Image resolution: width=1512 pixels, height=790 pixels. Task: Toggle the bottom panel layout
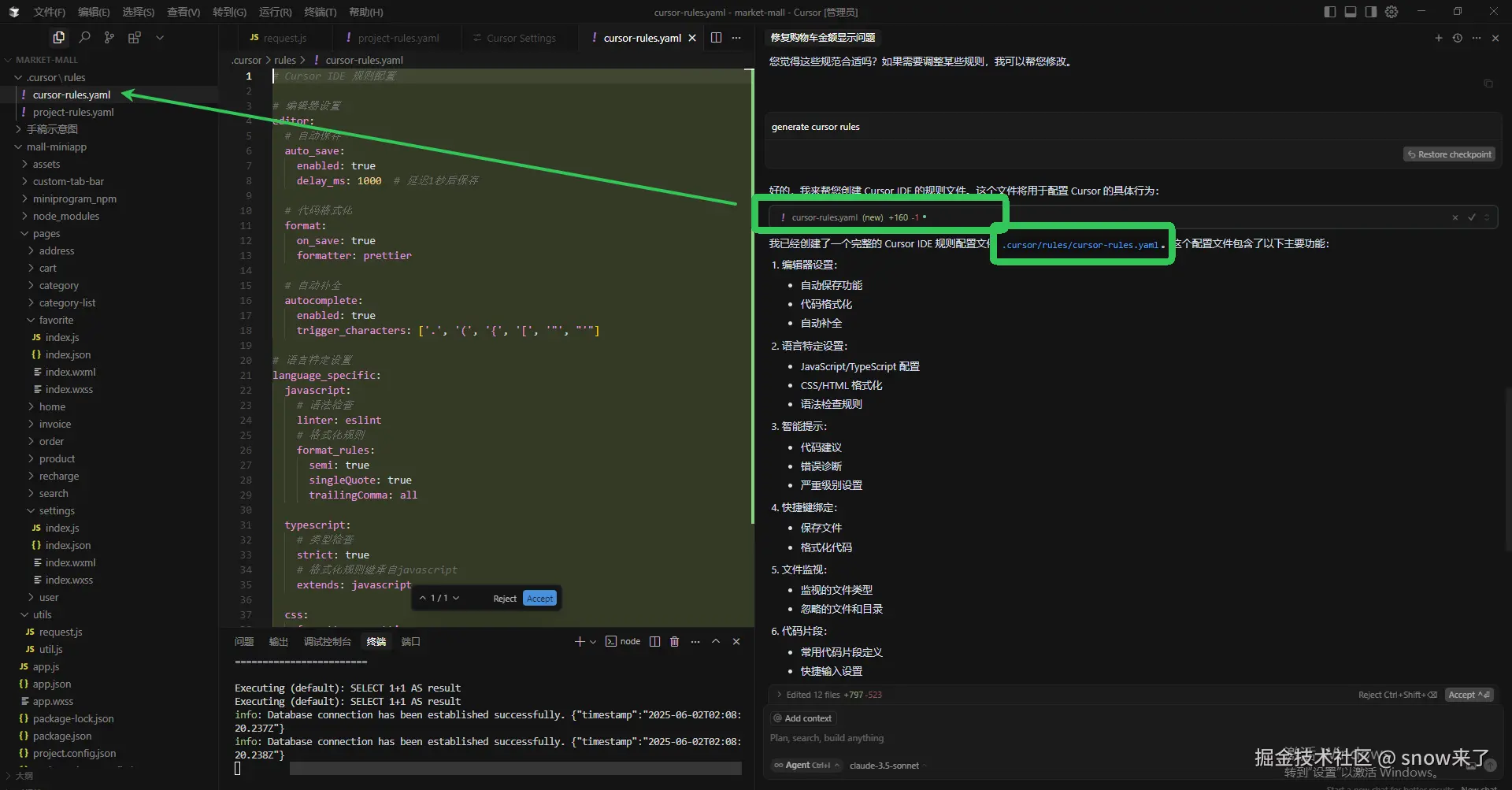(1351, 12)
